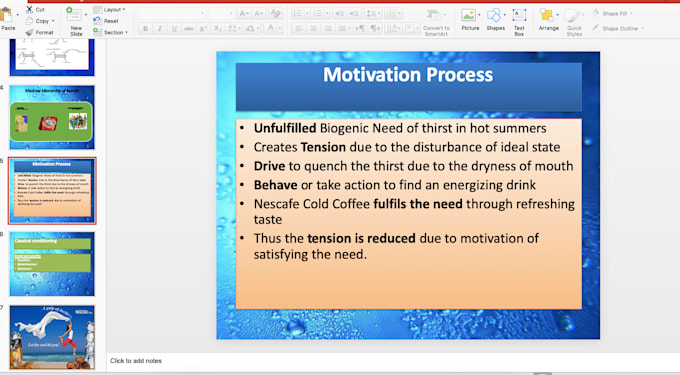This screenshot has width=680, height=375.
Task: Click the font name box
Action: [x=172, y=13]
